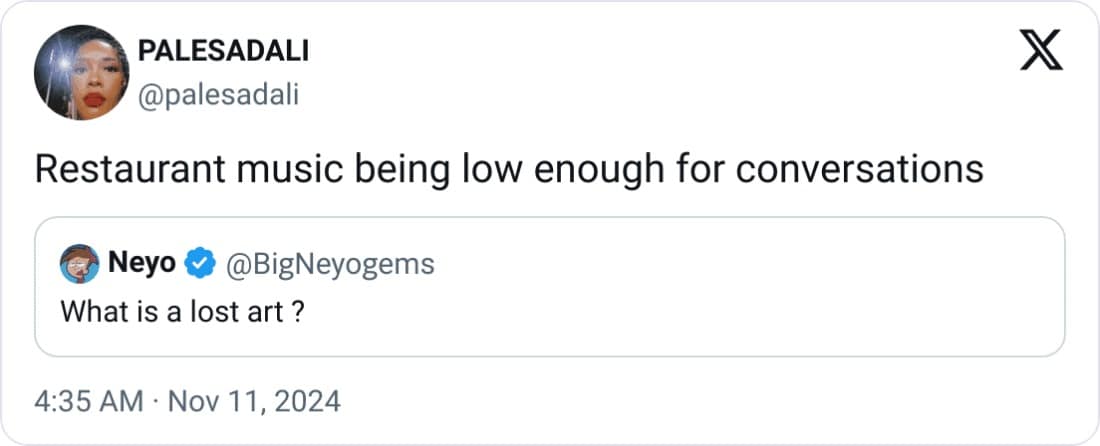Click Neyo's small avatar icon
Image resolution: width=1100 pixels, height=446 pixels.
click(79, 264)
